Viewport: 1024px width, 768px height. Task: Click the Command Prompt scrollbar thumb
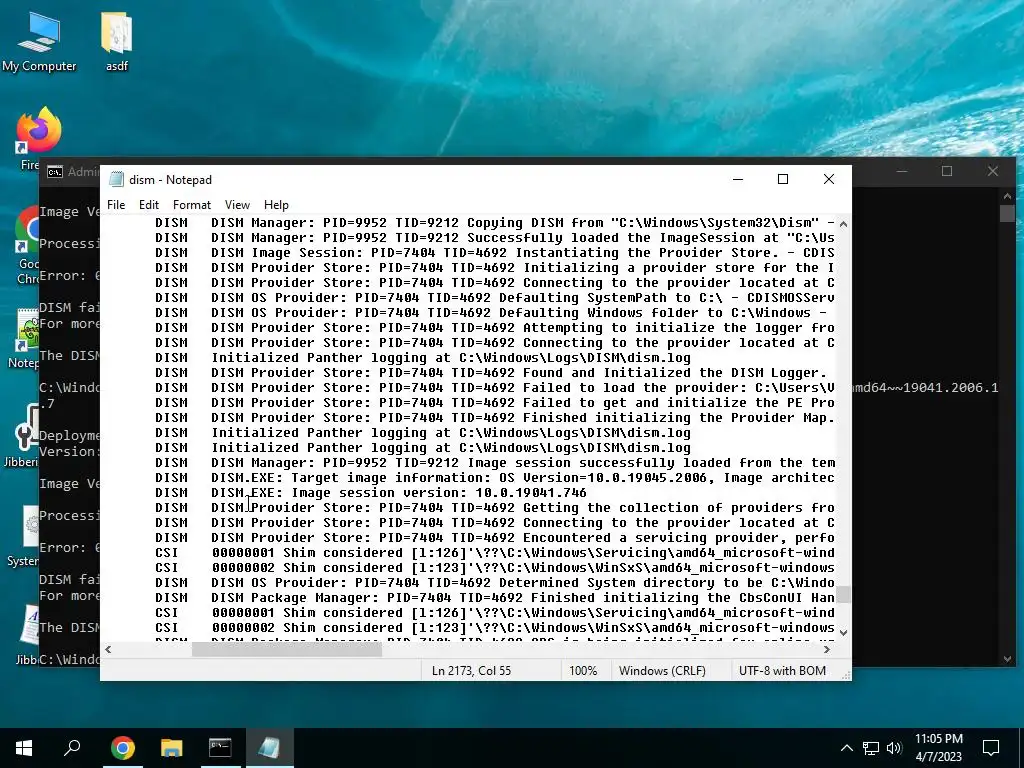click(1007, 214)
